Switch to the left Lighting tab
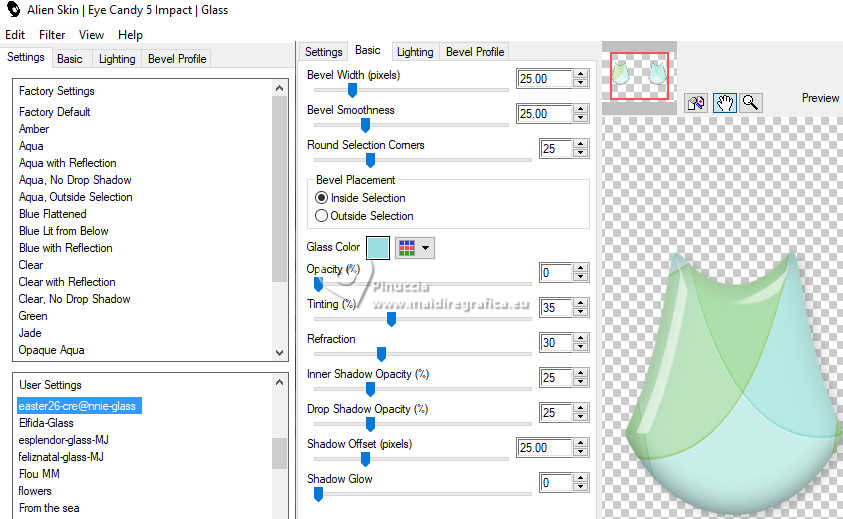Screen dimensions: 843x519 pos(117,59)
